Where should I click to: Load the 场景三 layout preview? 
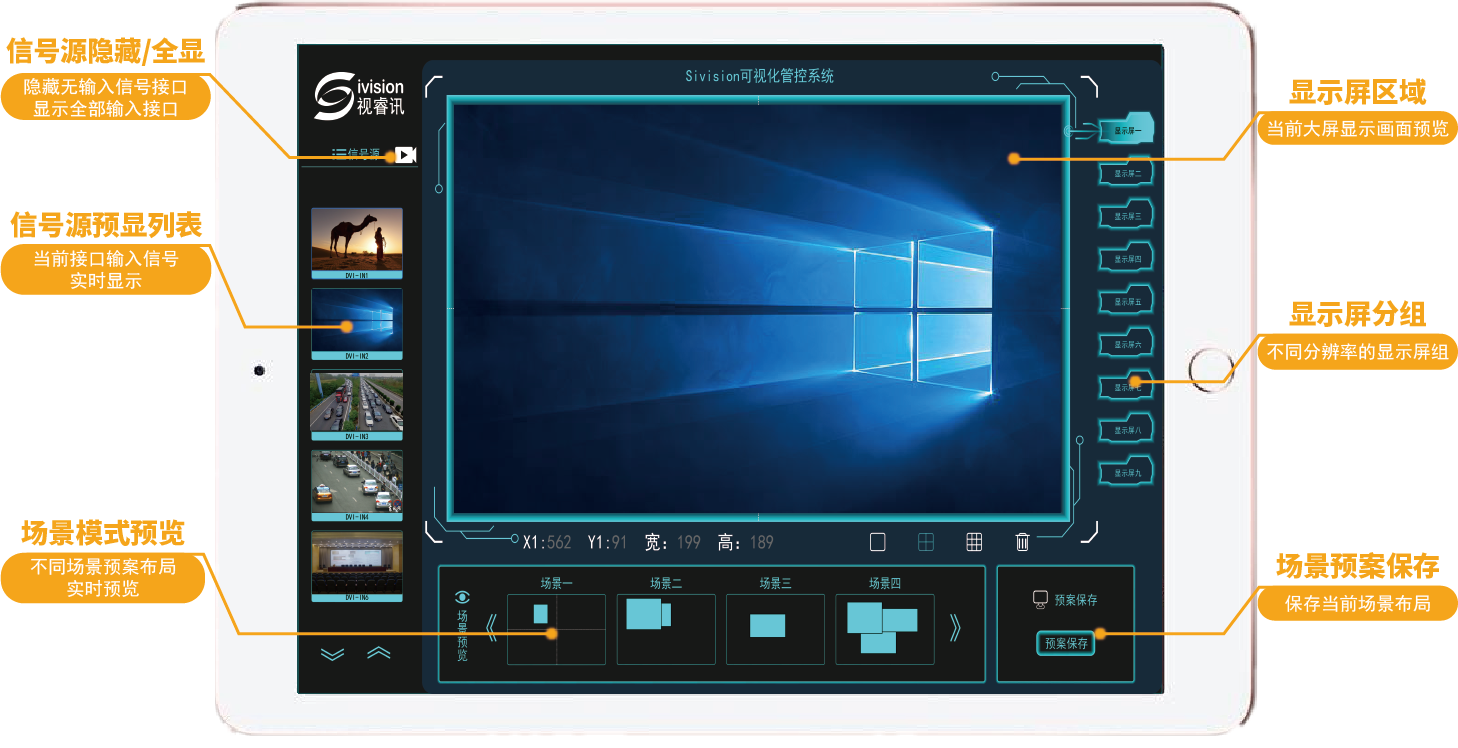[775, 629]
